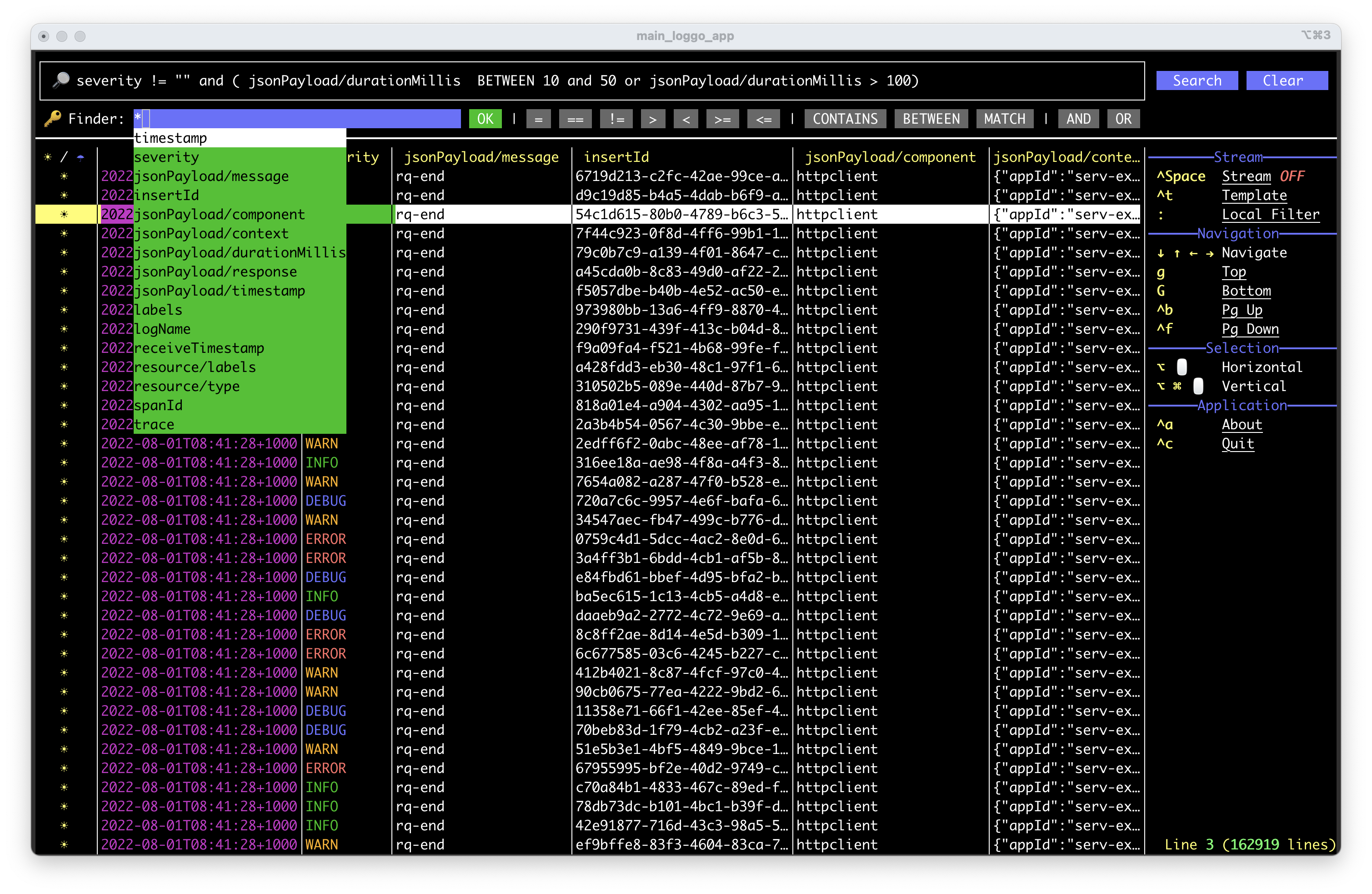Click the sun marker on highlighted row
Image resolution: width=1372 pixels, height=894 pixels.
pos(64,214)
